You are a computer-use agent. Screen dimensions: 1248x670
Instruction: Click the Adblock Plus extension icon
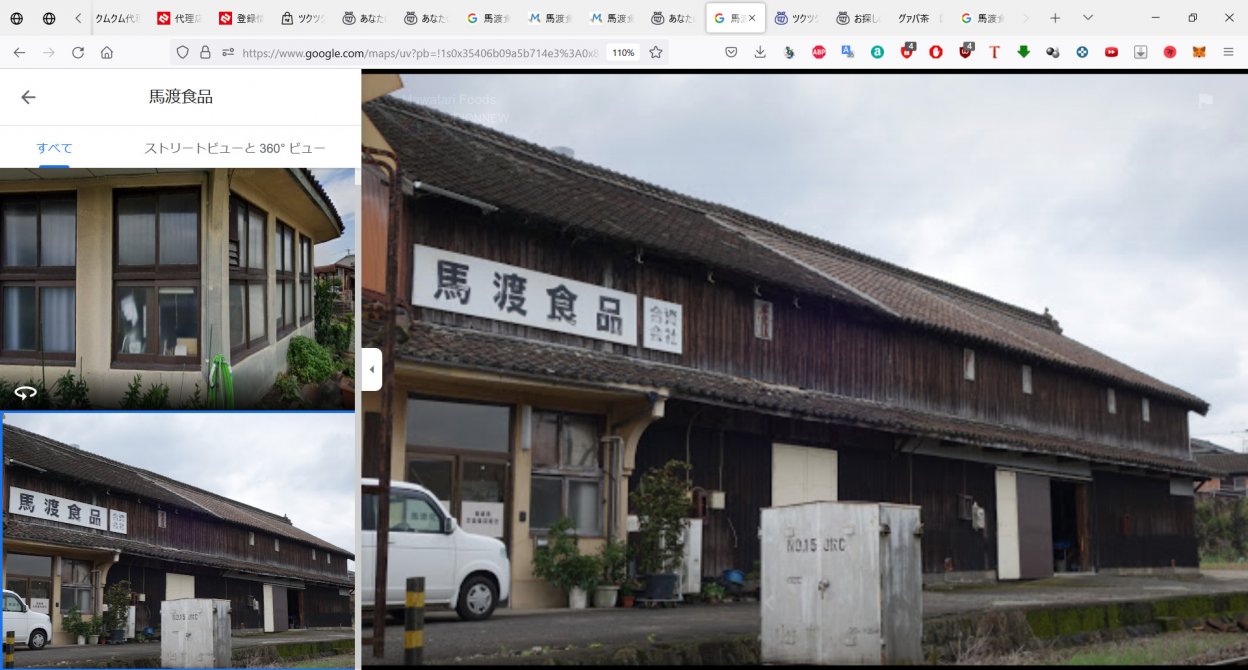(x=819, y=52)
